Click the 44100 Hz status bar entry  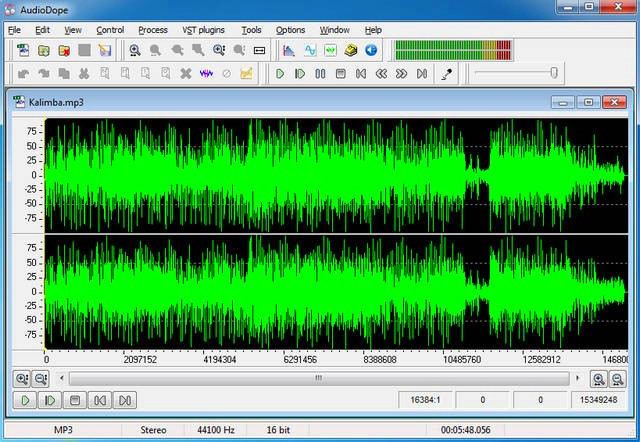coord(216,430)
